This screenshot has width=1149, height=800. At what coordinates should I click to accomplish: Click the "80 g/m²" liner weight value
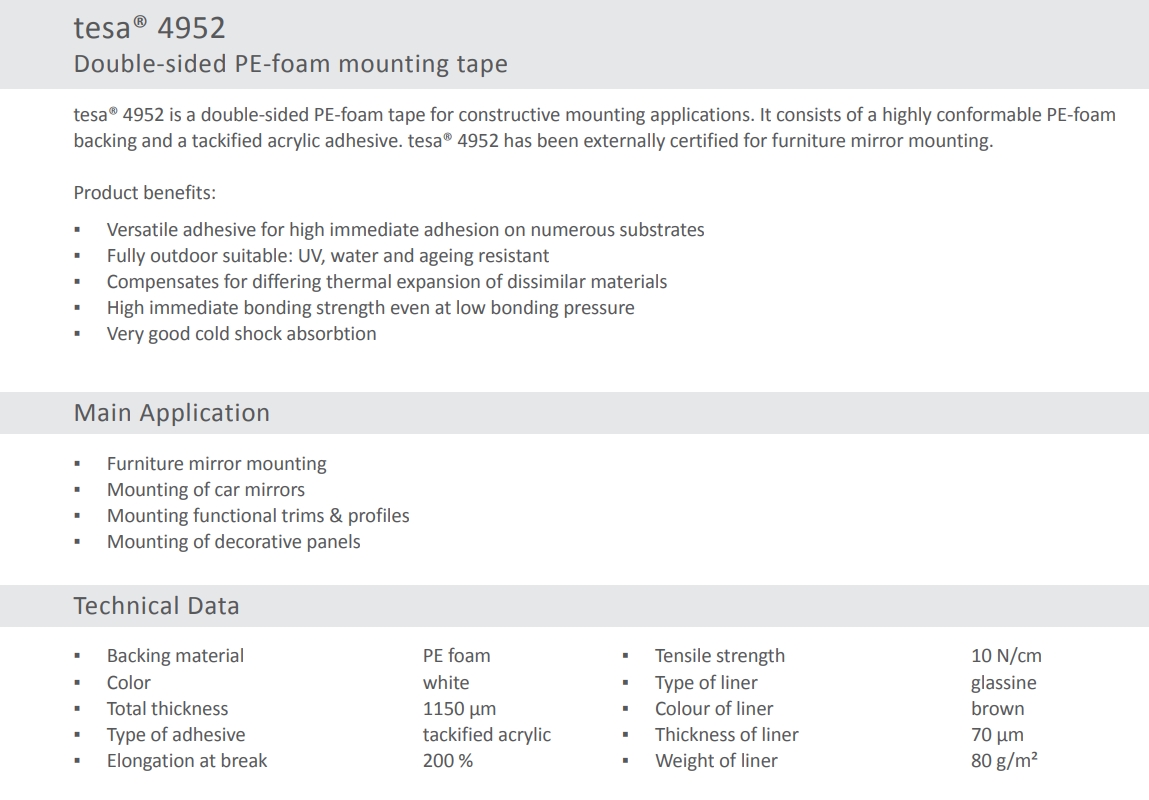pyautogui.click(x=1003, y=761)
